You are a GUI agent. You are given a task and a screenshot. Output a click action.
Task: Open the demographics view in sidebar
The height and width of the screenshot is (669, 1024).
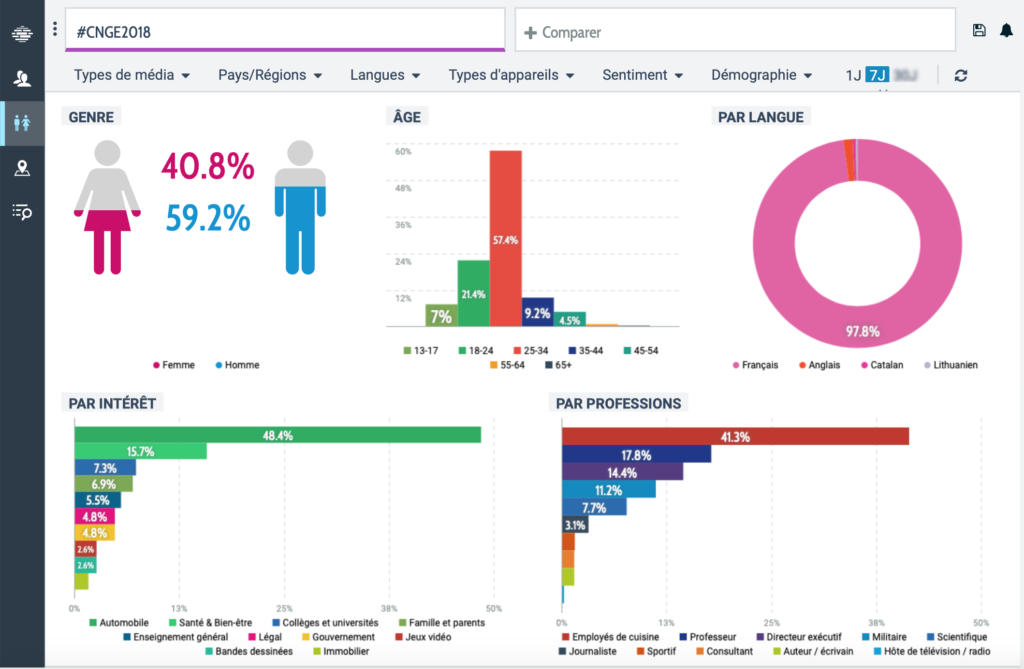tap(22, 123)
